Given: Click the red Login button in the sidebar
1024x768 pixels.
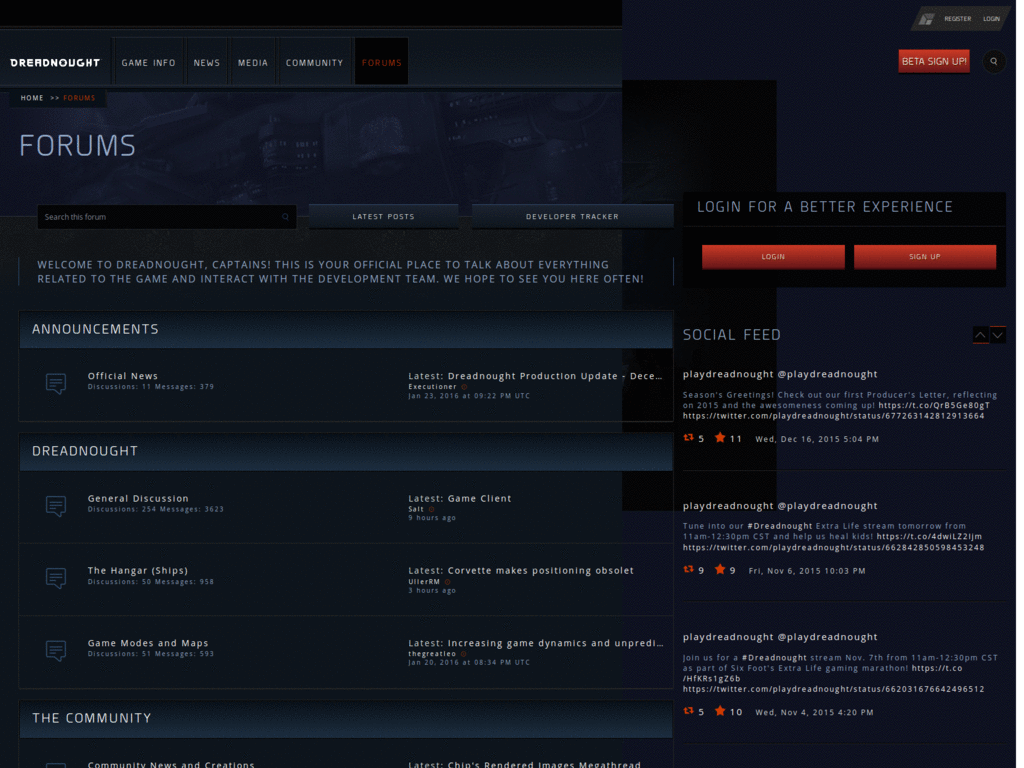Looking at the screenshot, I should [x=773, y=257].
